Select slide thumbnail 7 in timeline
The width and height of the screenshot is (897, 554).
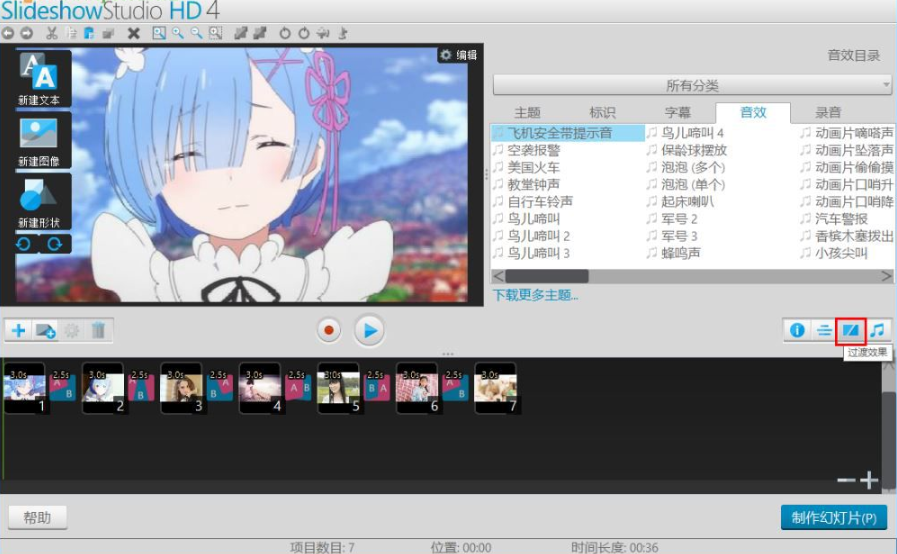[495, 388]
